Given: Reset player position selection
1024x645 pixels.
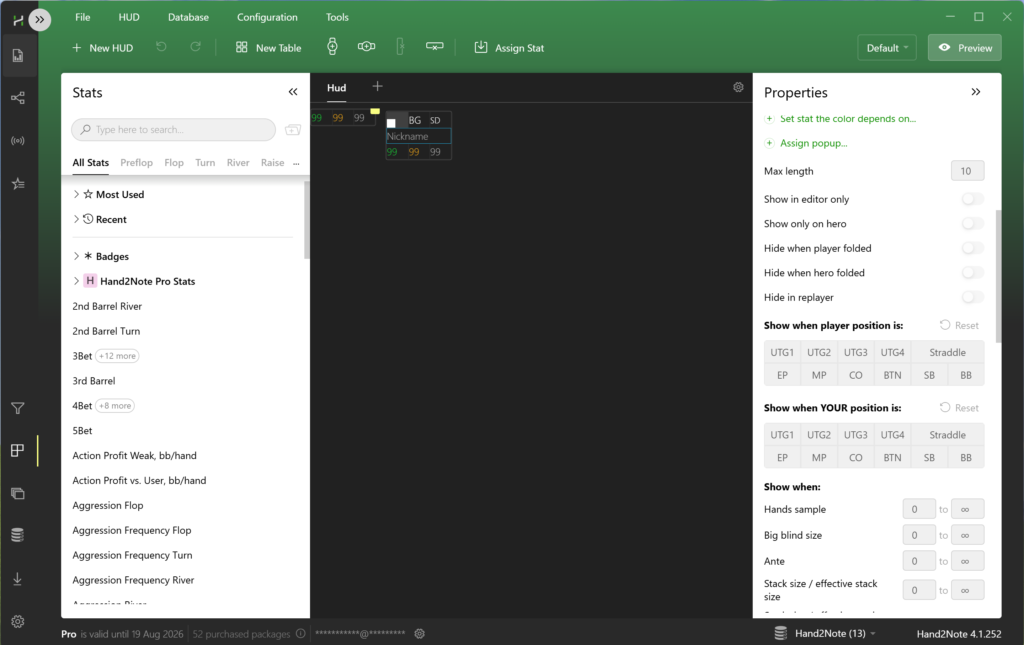Looking at the screenshot, I should 959,325.
